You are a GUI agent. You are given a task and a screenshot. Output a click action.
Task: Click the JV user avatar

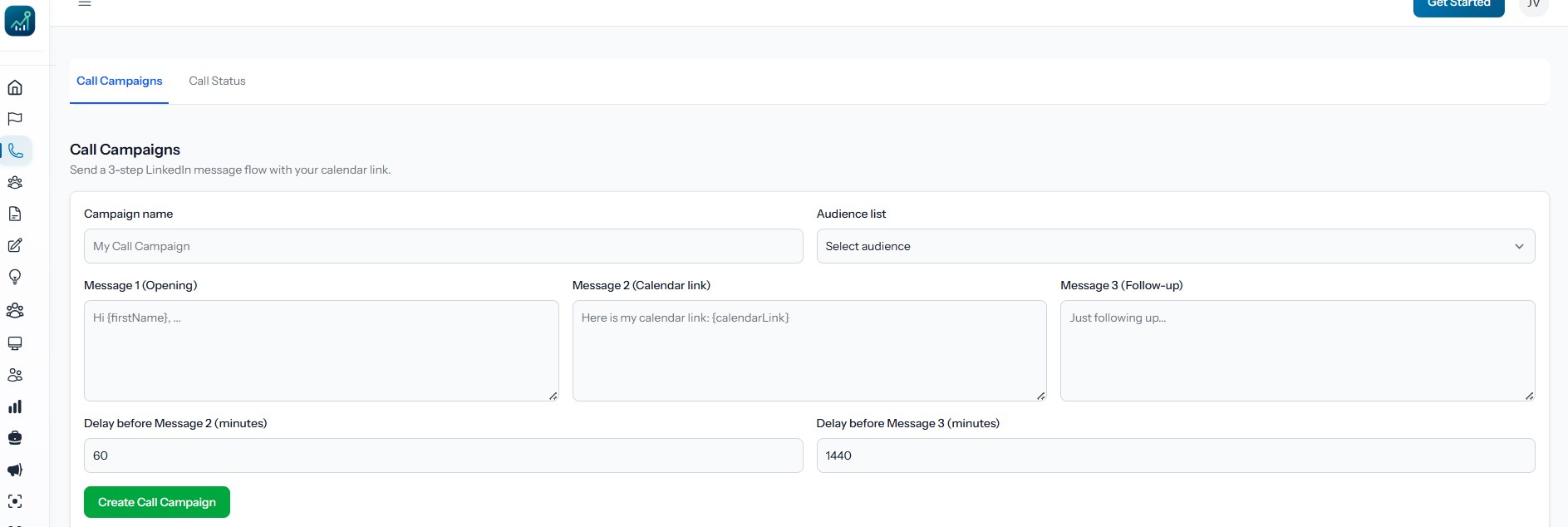(1533, 5)
